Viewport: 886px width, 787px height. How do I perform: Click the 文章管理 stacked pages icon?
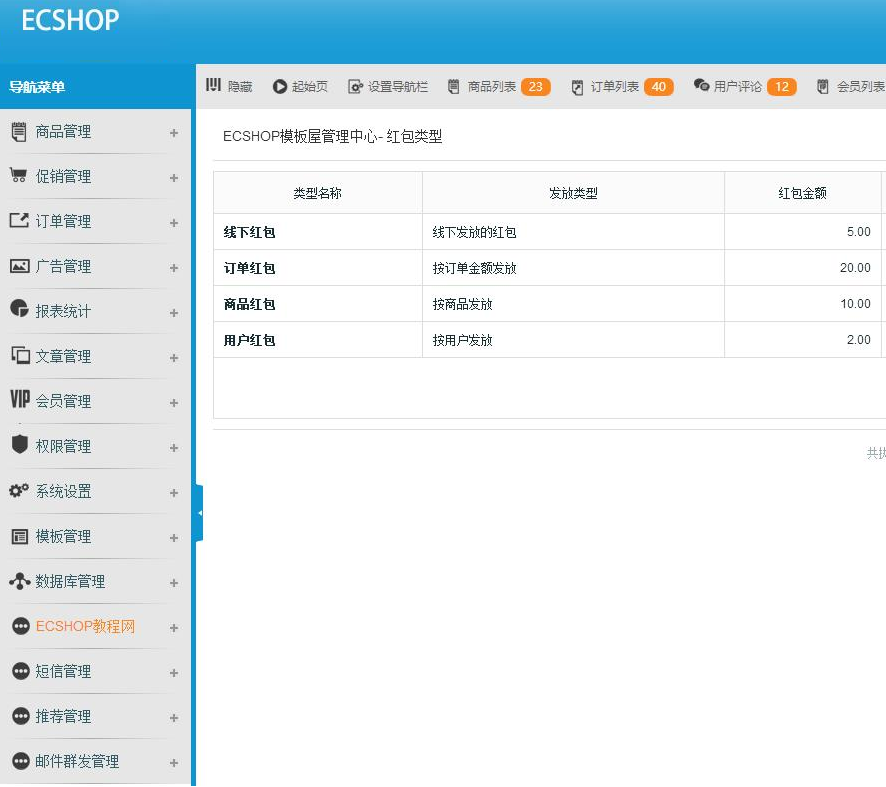tap(20, 355)
